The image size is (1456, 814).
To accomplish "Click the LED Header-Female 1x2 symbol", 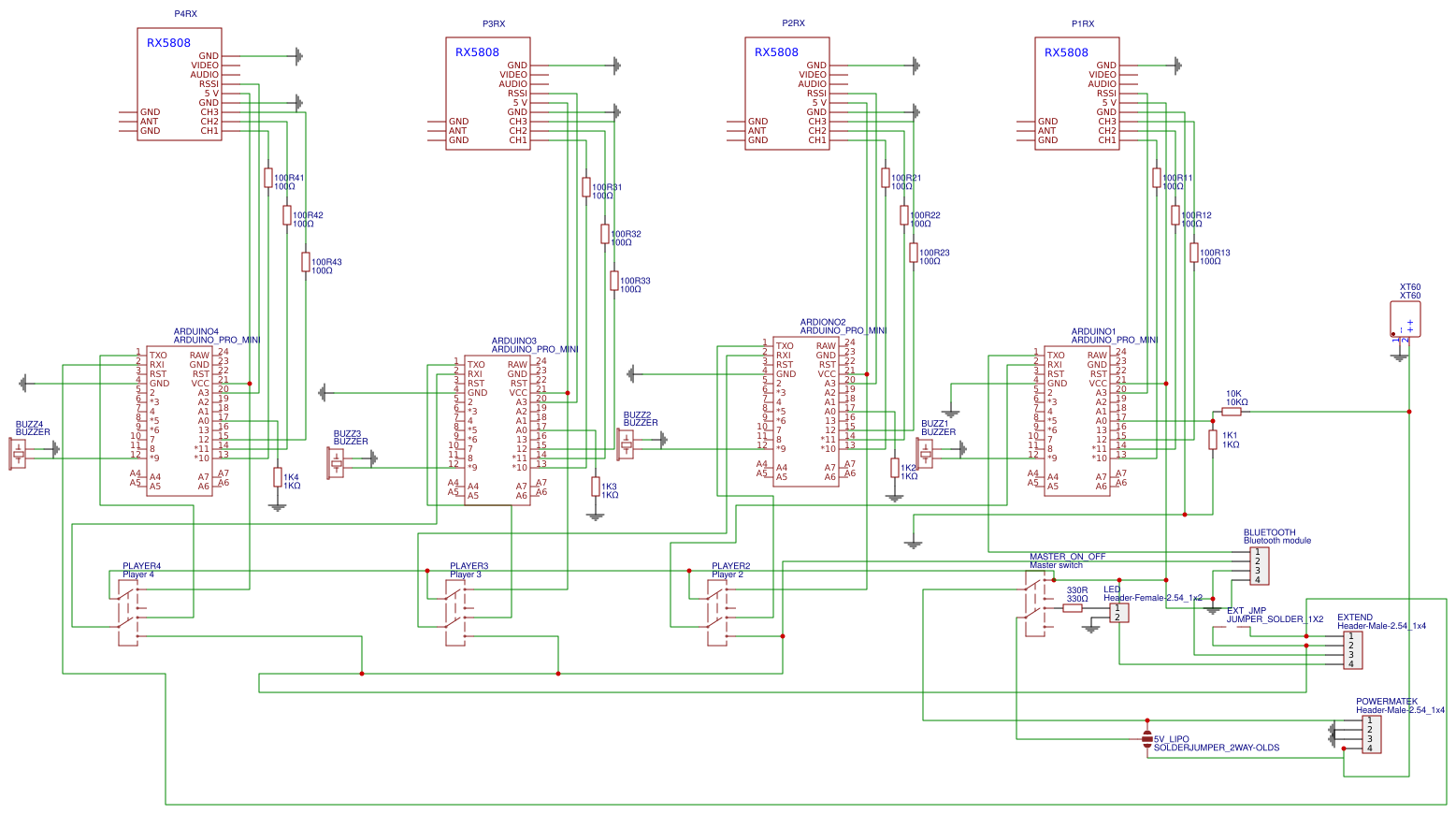I will coord(1118,612).
